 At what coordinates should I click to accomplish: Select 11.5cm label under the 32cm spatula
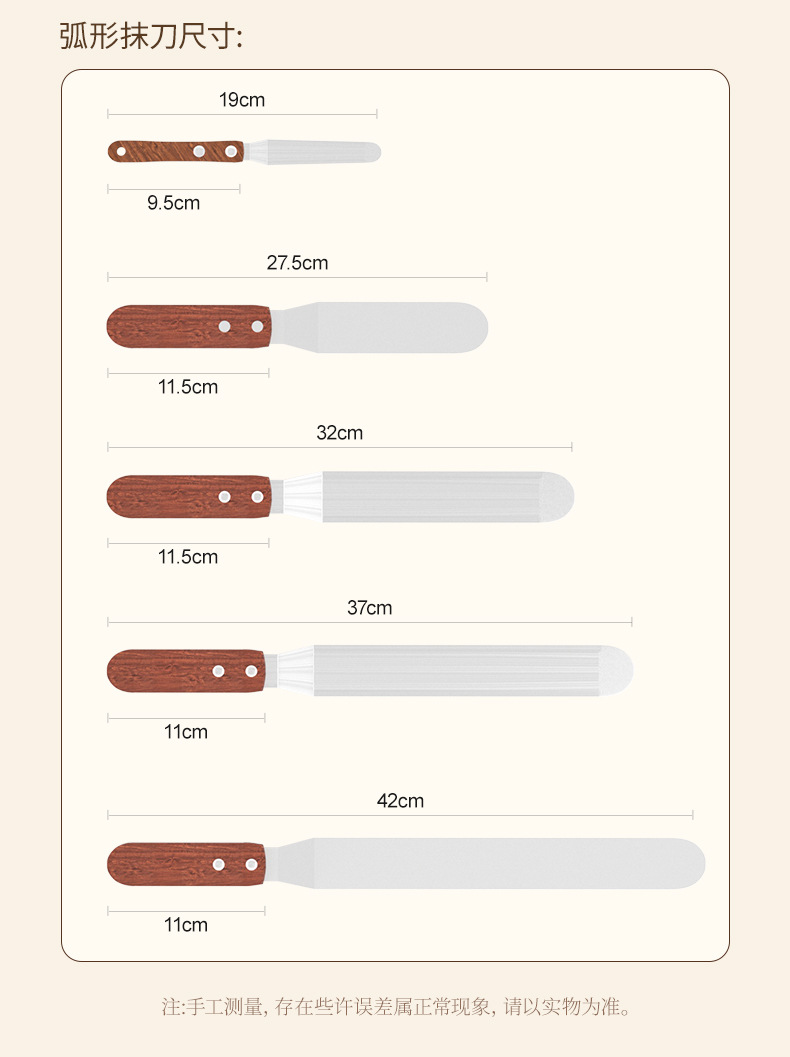coord(188,556)
